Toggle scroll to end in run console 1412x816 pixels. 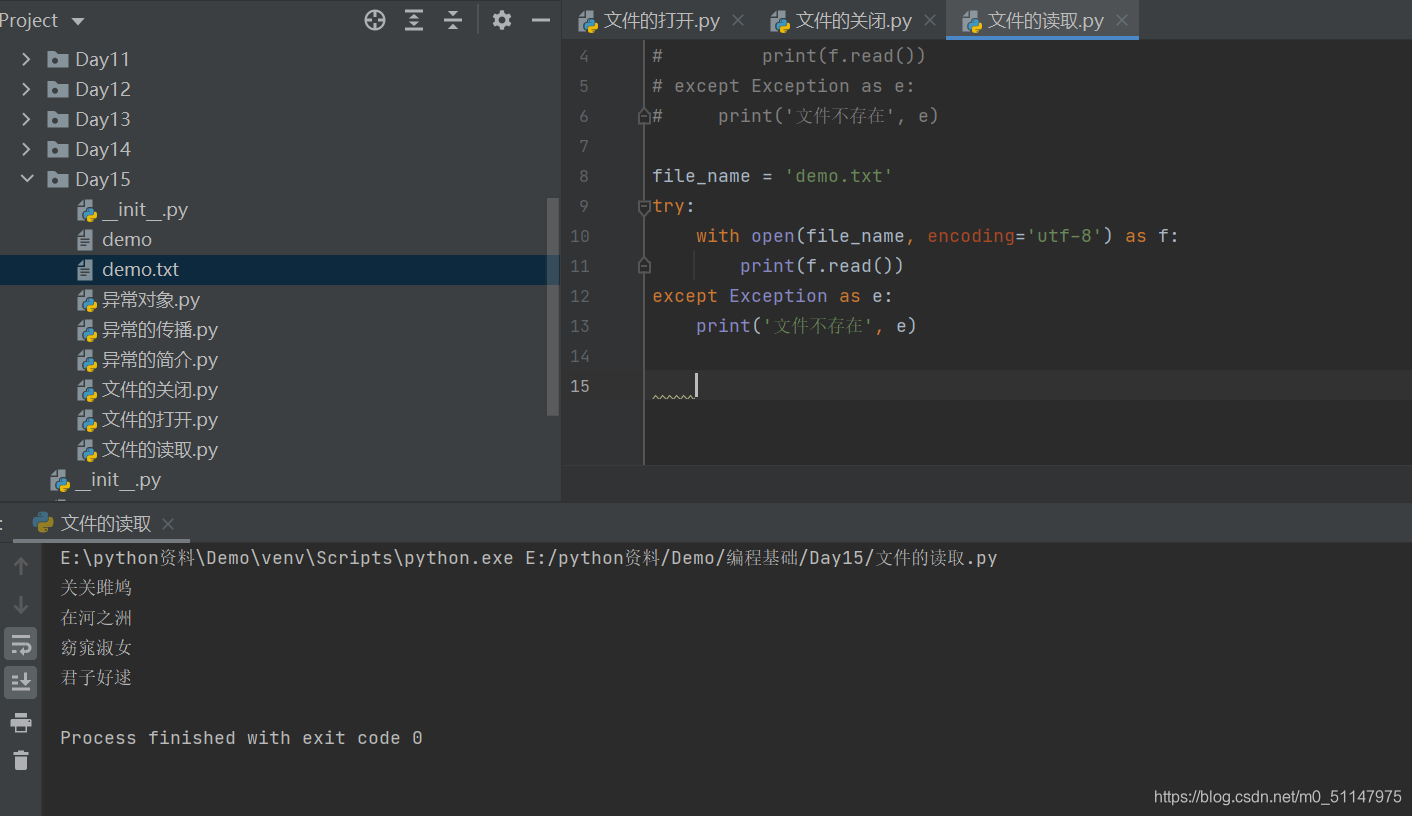(x=20, y=683)
